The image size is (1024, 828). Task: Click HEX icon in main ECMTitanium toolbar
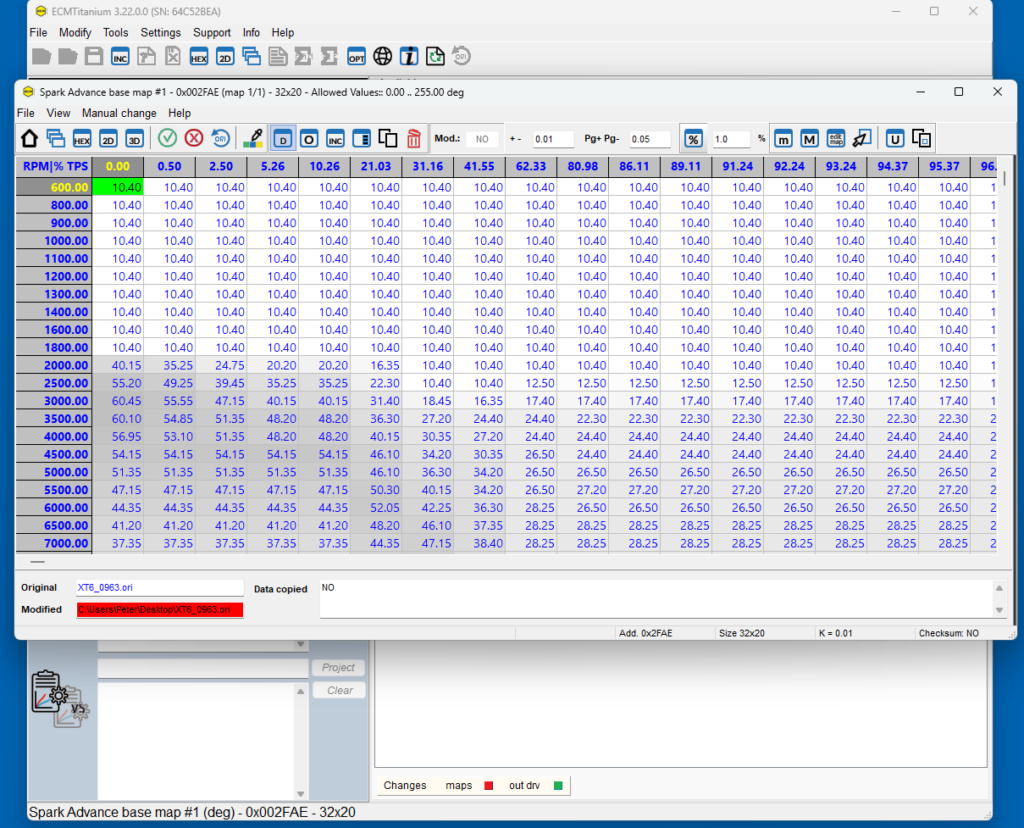199,57
